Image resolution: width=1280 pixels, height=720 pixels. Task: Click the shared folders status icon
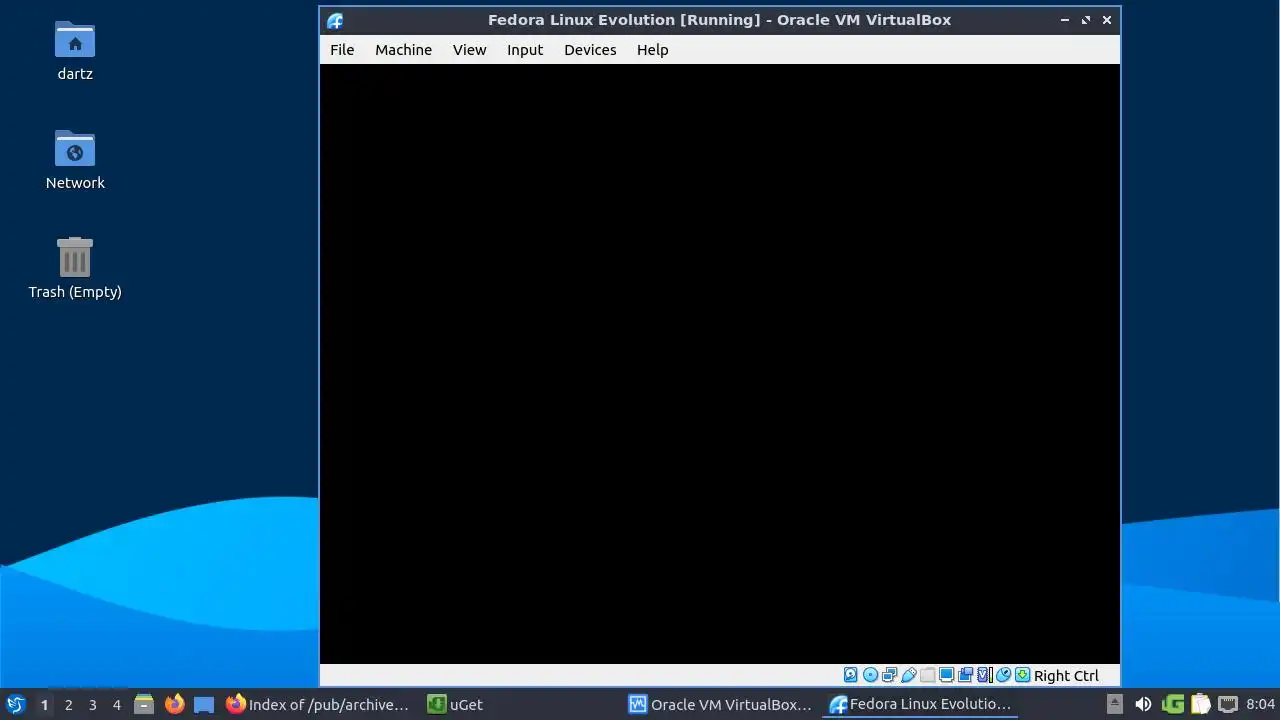pos(927,675)
